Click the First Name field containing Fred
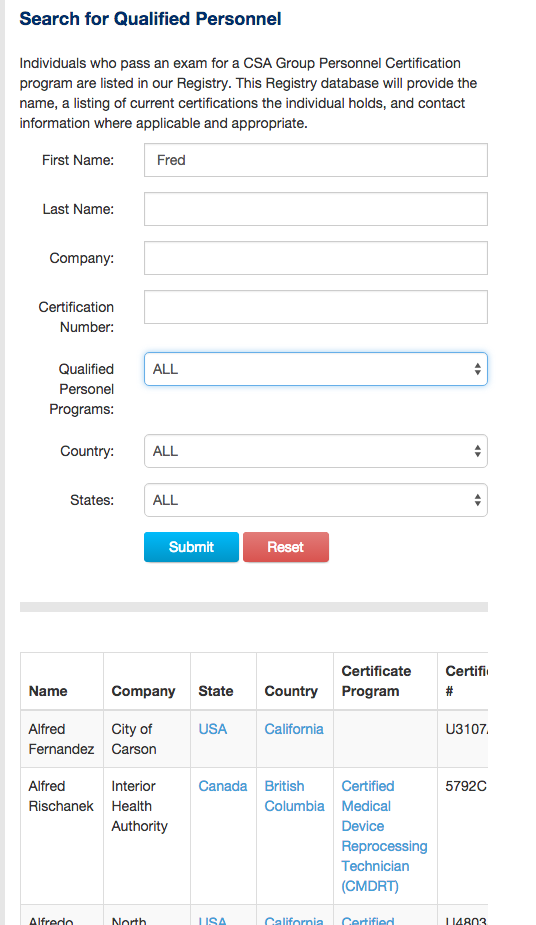The height and width of the screenshot is (925, 536). [x=315, y=160]
